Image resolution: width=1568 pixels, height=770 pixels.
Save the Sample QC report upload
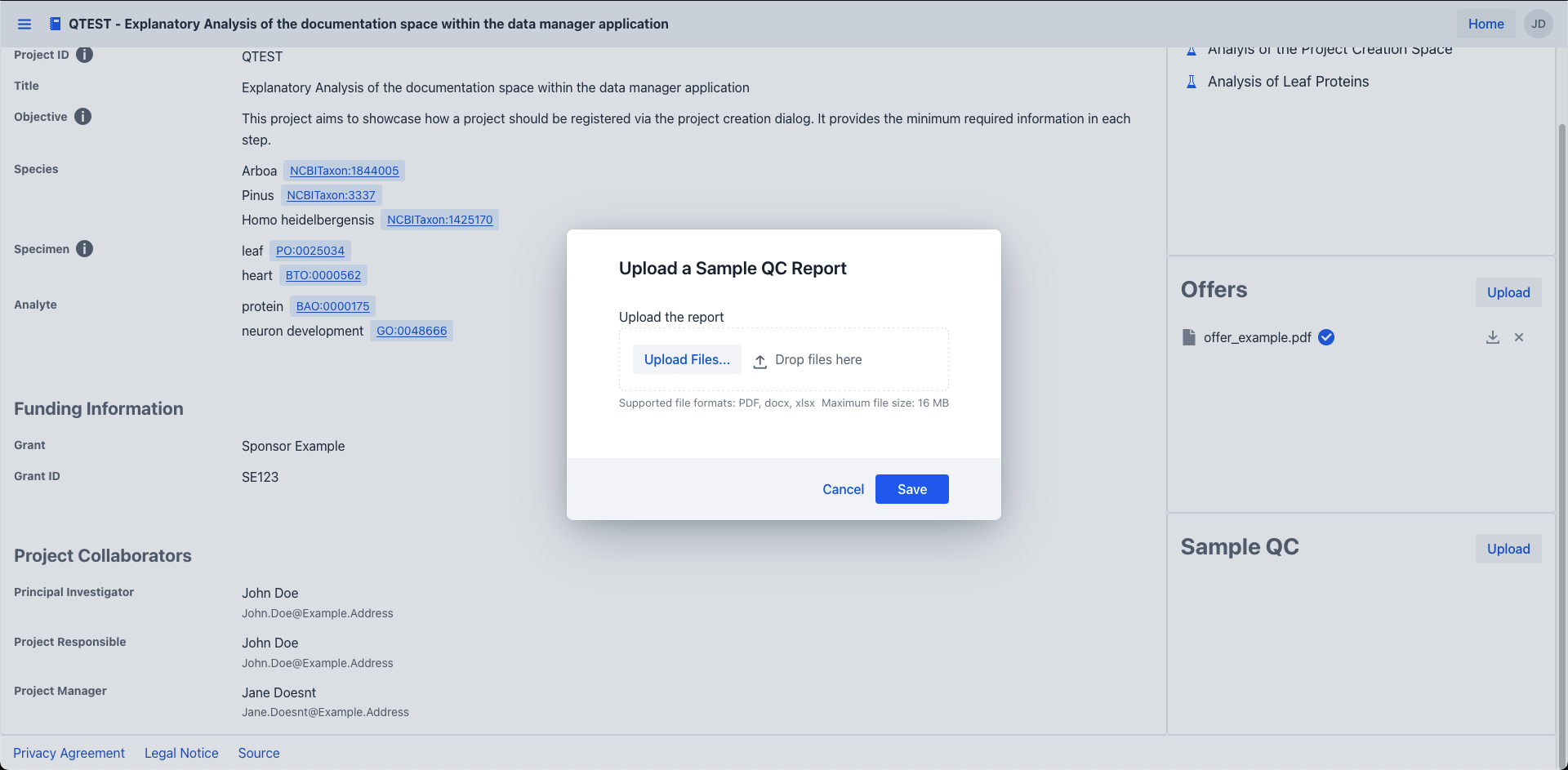(911, 489)
